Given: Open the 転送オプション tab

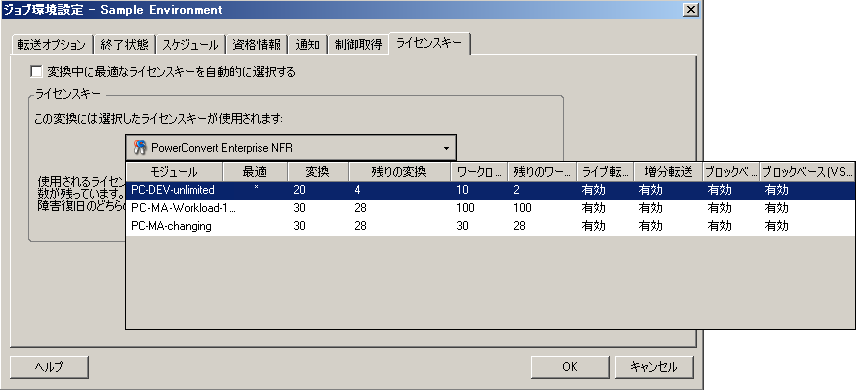Looking at the screenshot, I should pos(52,45).
